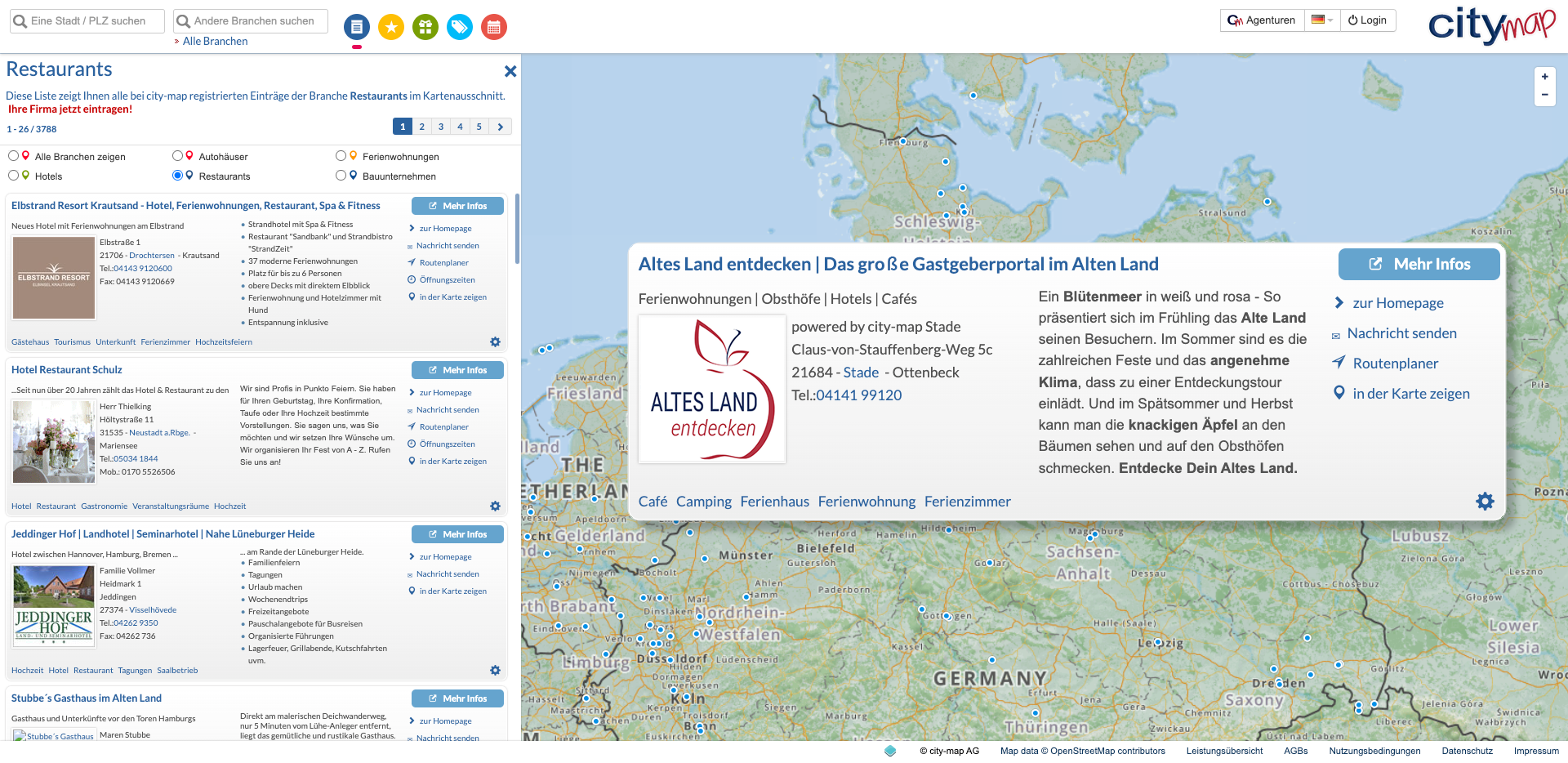Click Mehr Infos for Hotel Restaurant Schulz
Image resolution: width=1568 pixels, height=763 pixels.
(x=457, y=370)
